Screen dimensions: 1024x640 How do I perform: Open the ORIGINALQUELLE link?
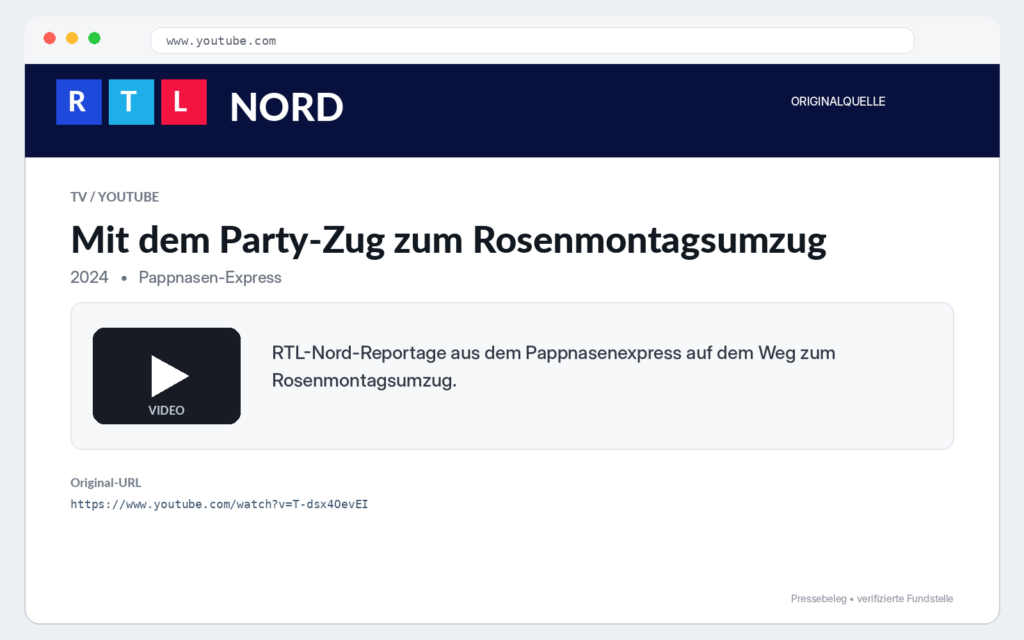[x=838, y=101]
